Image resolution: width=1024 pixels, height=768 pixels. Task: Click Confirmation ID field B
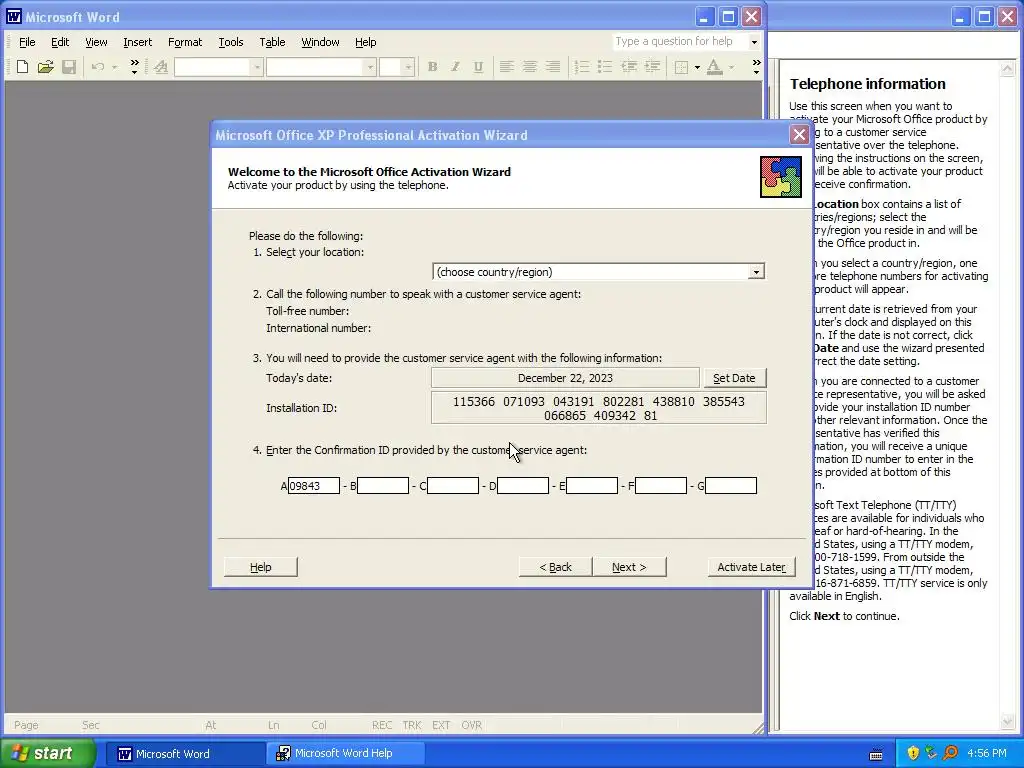(383, 485)
